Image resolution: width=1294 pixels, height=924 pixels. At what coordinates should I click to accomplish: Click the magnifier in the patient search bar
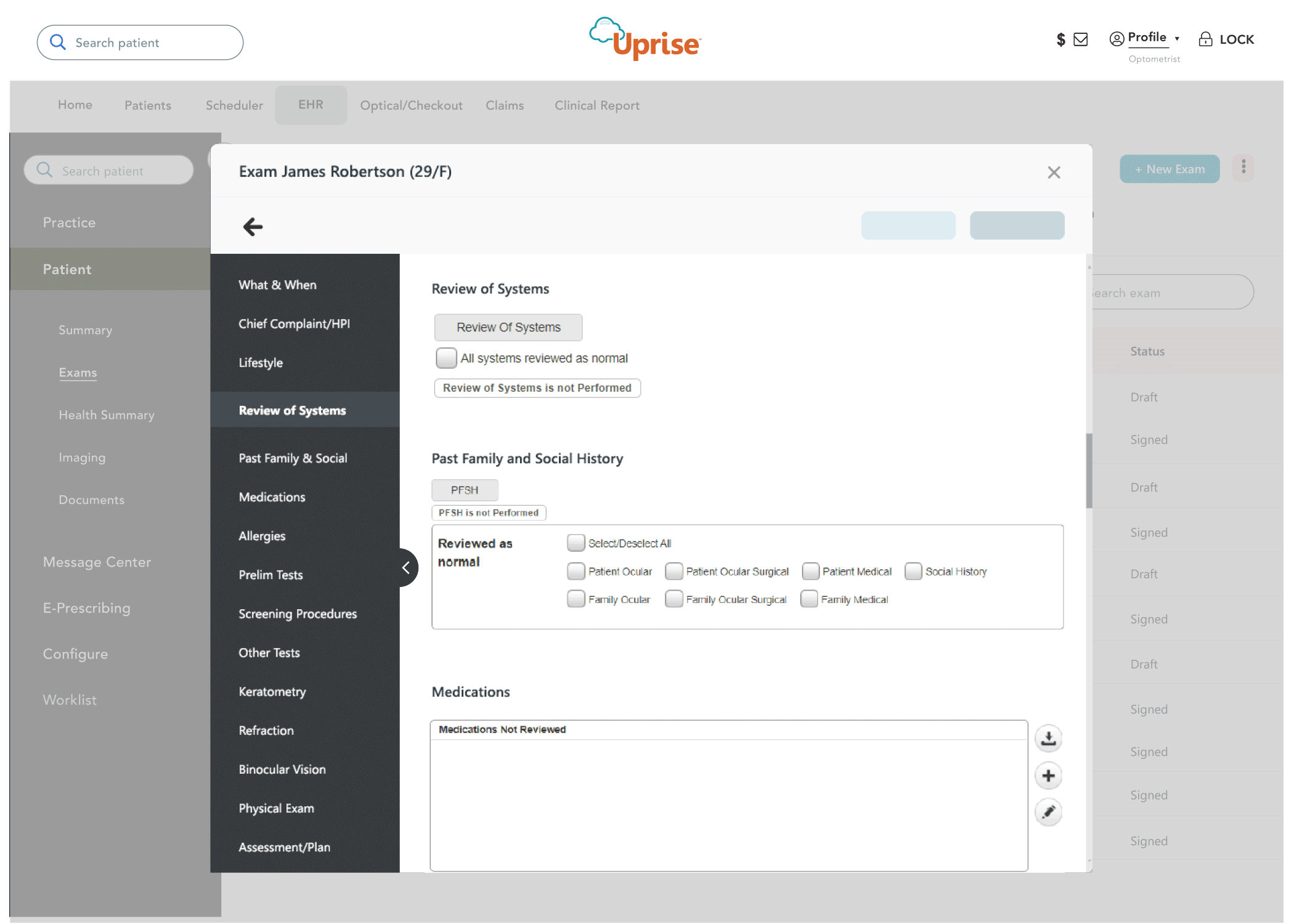pos(58,42)
